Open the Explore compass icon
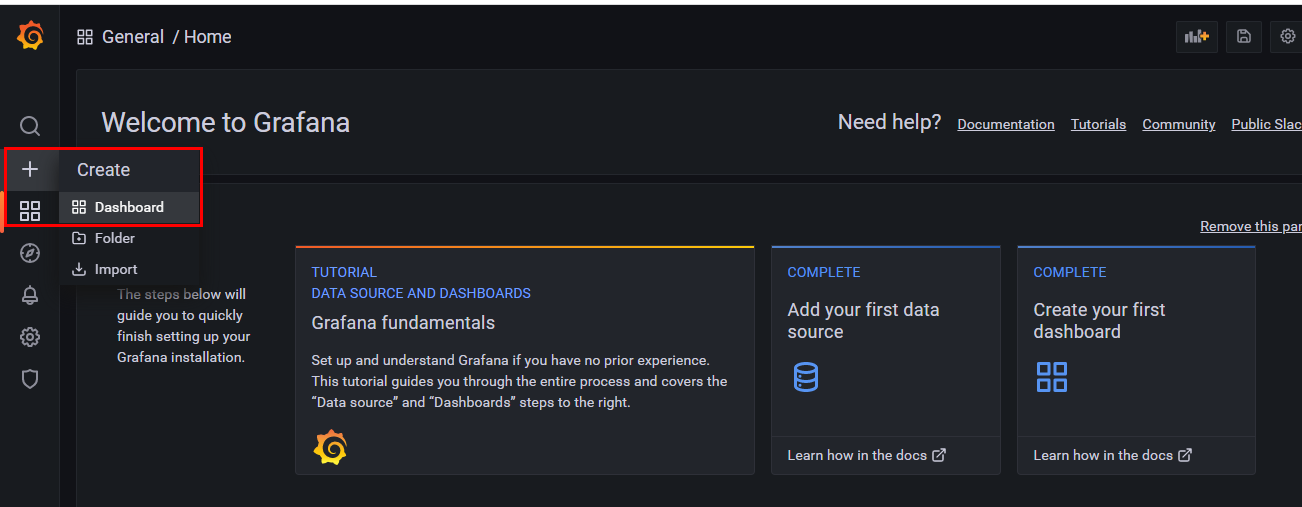1302x507 pixels. pyautogui.click(x=30, y=253)
